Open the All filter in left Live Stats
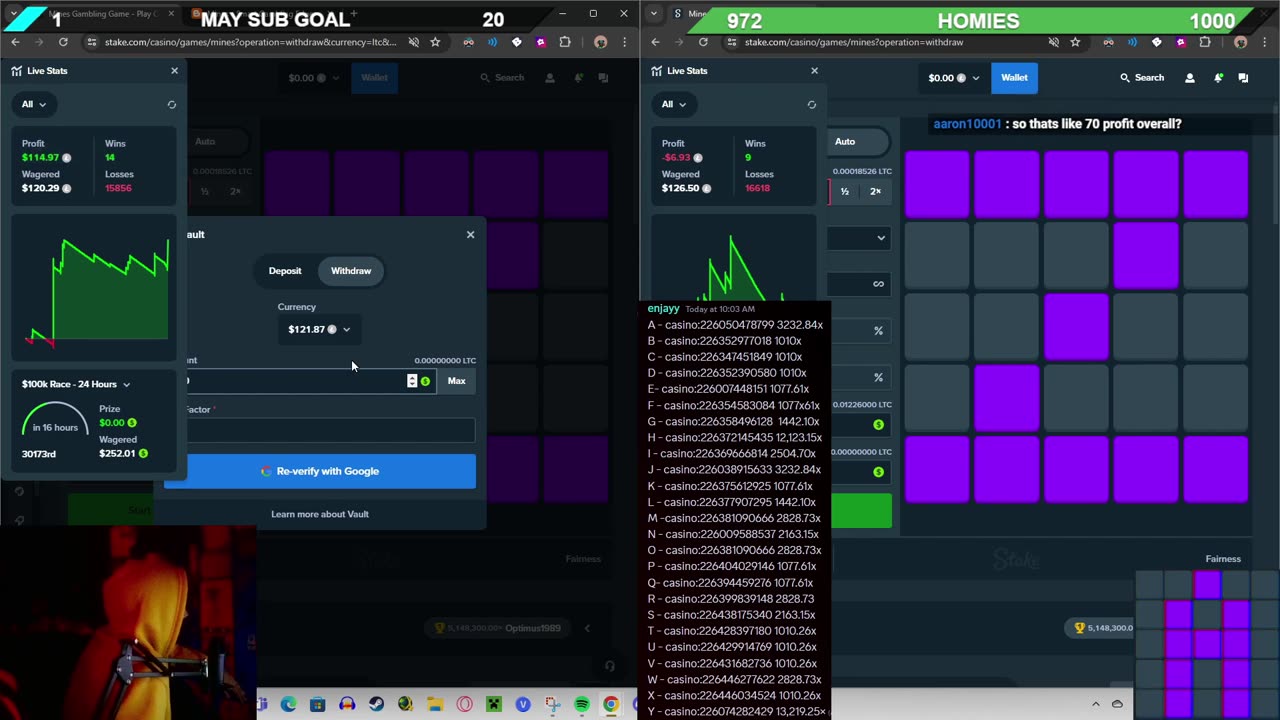The height and width of the screenshot is (720, 1280). point(34,104)
